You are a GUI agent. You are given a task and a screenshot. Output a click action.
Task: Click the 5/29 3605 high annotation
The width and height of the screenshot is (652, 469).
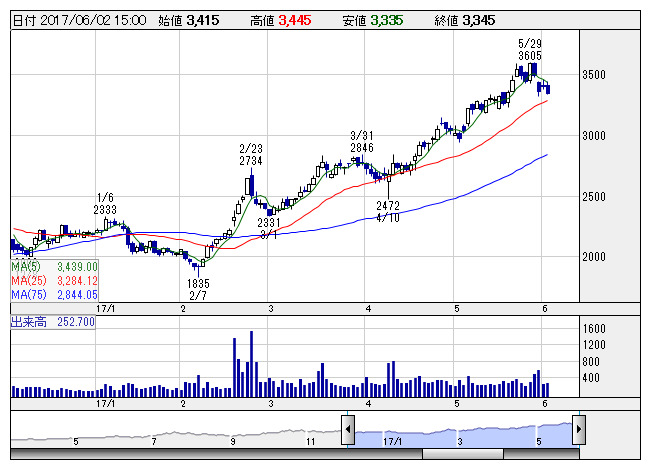click(530, 49)
